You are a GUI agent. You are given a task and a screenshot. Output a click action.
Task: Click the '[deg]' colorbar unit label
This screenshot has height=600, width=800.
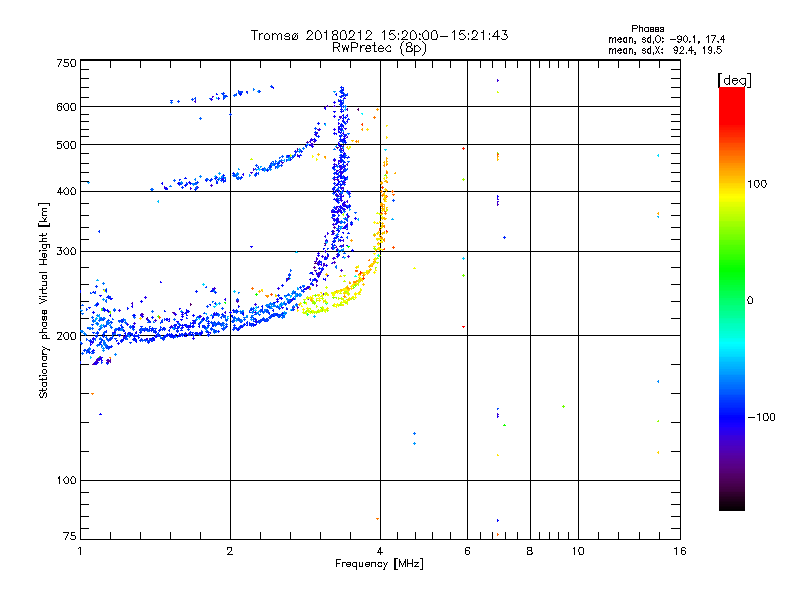(734, 80)
